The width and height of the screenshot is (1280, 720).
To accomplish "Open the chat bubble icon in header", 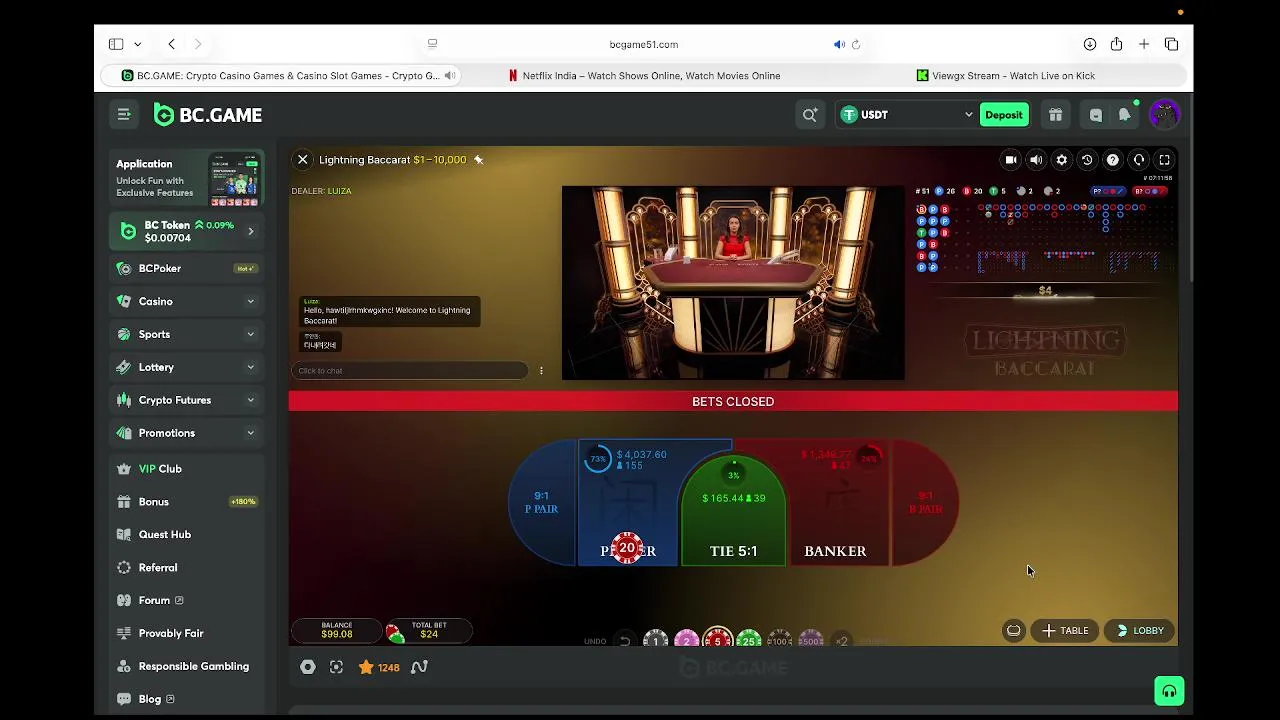I will pos(1096,115).
